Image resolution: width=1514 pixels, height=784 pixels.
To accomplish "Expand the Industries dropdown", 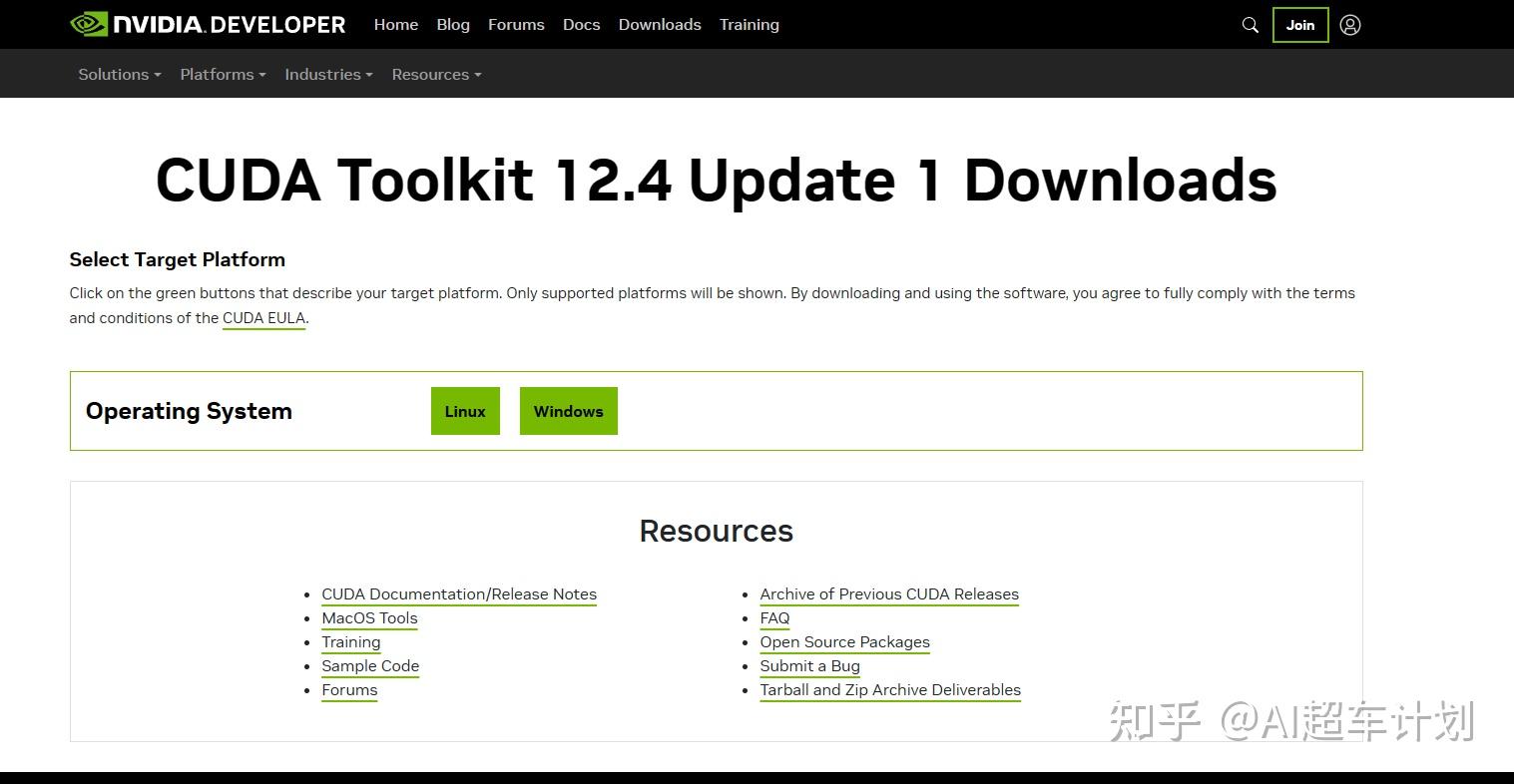I will pyautogui.click(x=326, y=74).
